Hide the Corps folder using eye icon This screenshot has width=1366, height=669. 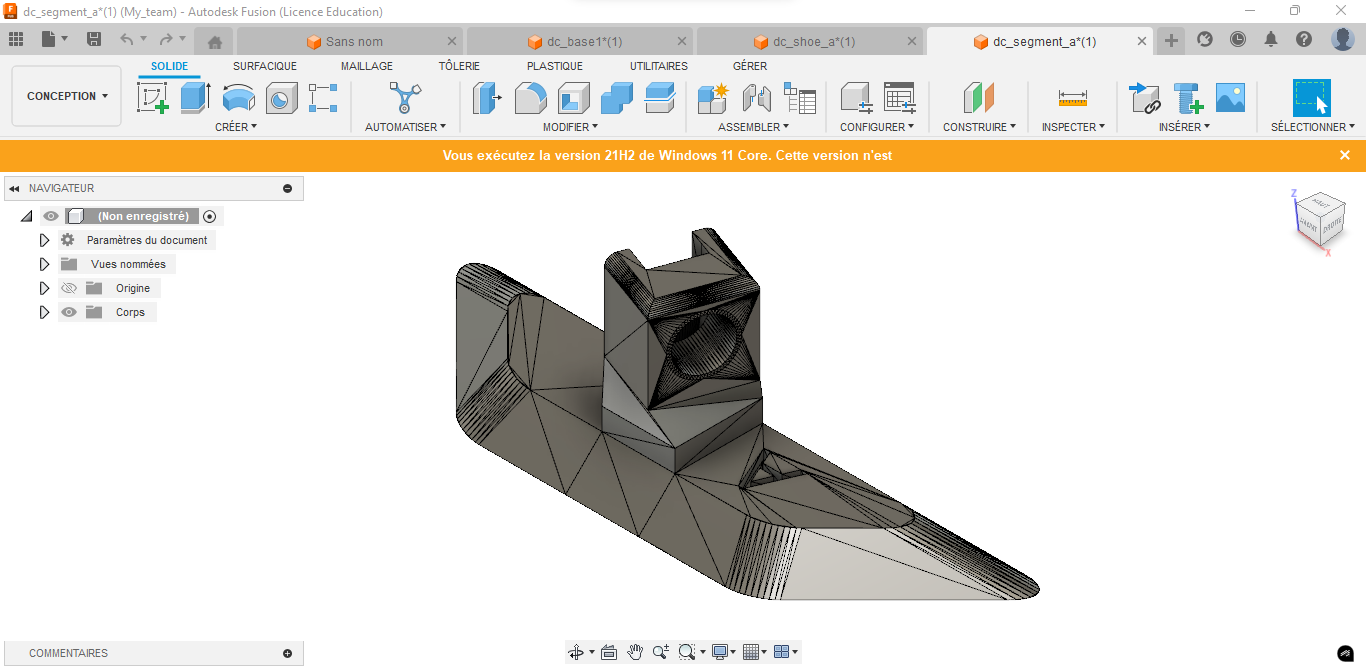[69, 312]
